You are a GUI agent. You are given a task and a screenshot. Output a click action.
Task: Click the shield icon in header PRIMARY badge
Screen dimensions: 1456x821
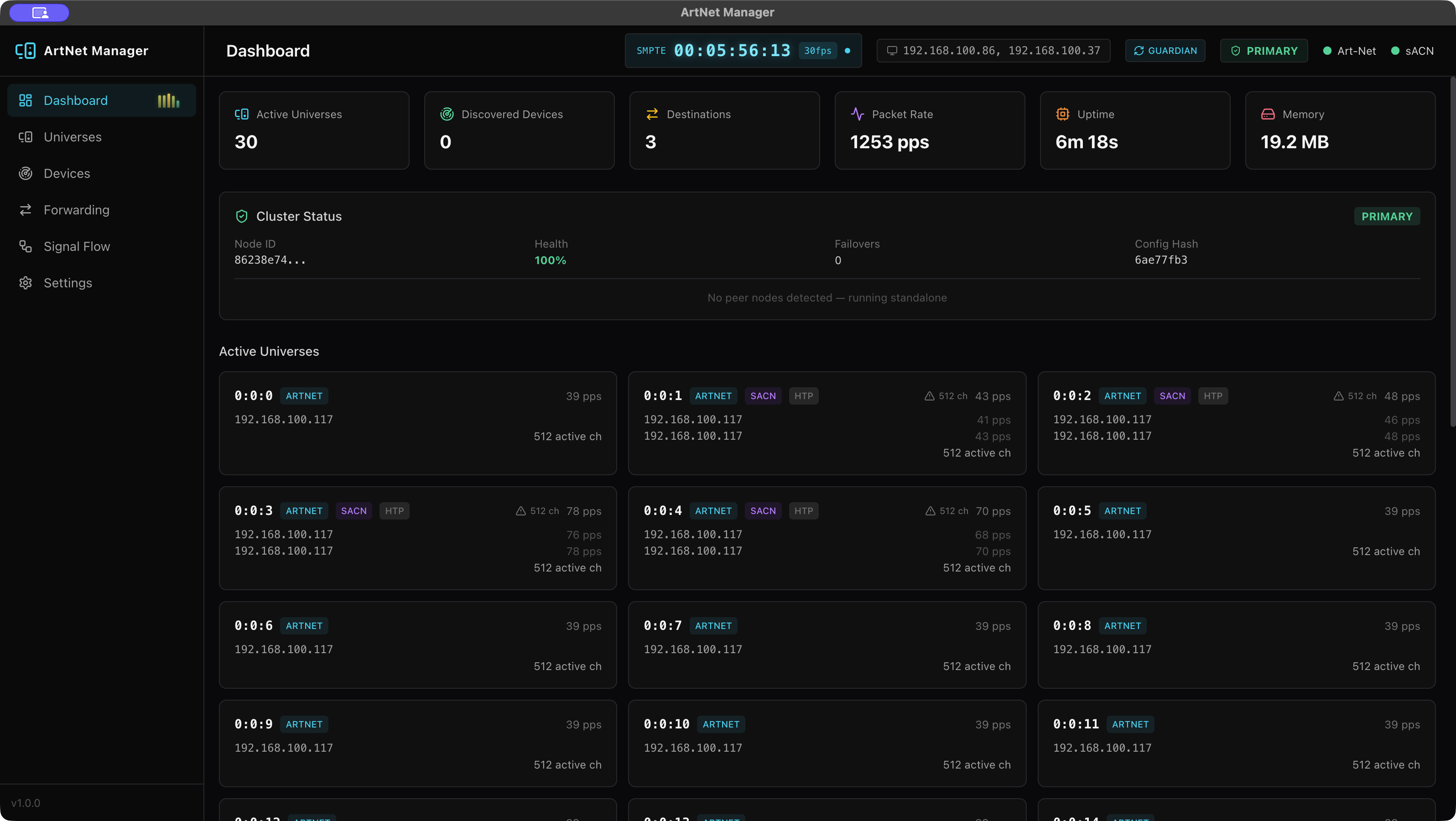coord(1236,51)
